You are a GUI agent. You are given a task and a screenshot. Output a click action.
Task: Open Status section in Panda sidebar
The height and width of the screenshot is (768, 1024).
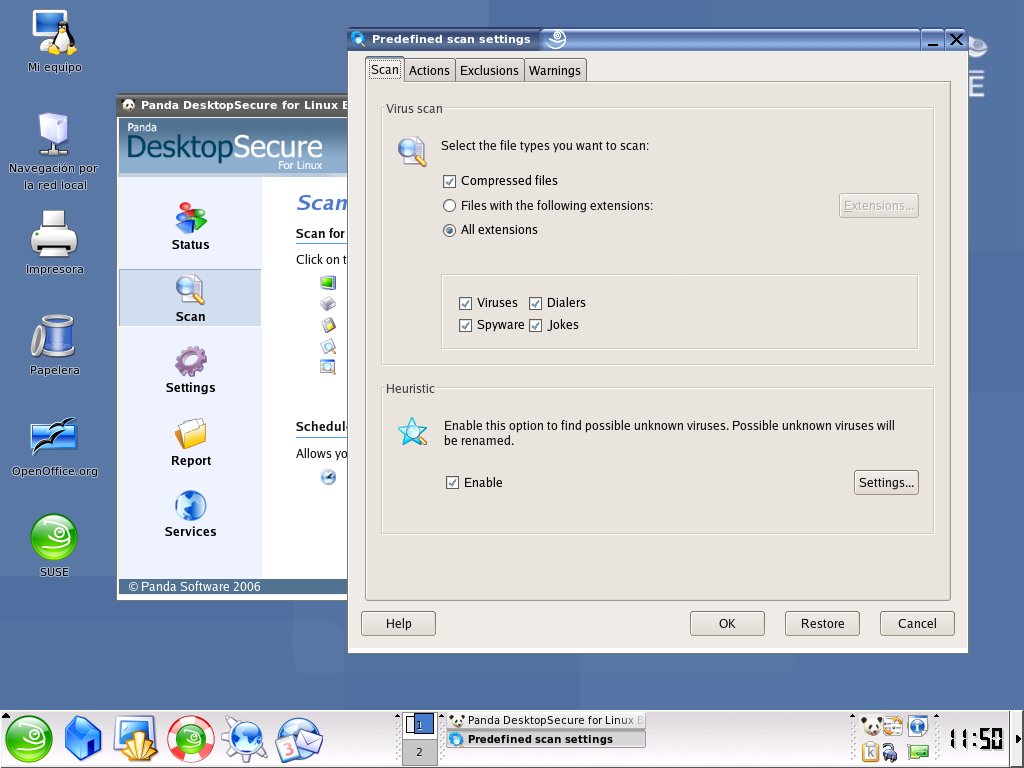pos(190,227)
